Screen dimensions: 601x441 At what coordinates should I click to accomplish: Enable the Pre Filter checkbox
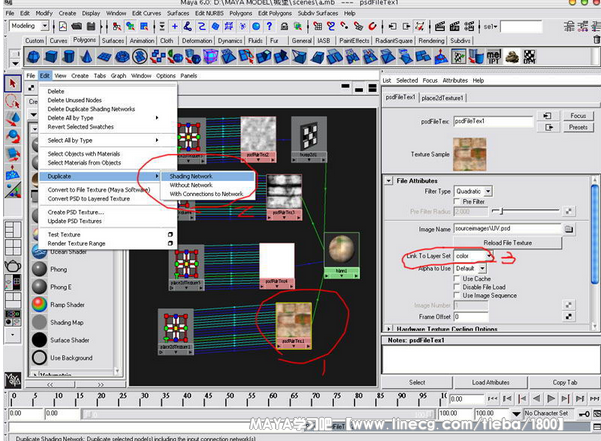point(457,201)
